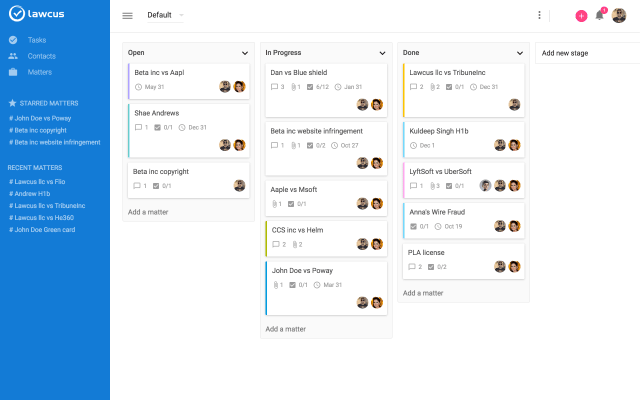Open the Default board dropdown
Image resolution: width=640 pixels, height=400 pixels.
point(165,16)
